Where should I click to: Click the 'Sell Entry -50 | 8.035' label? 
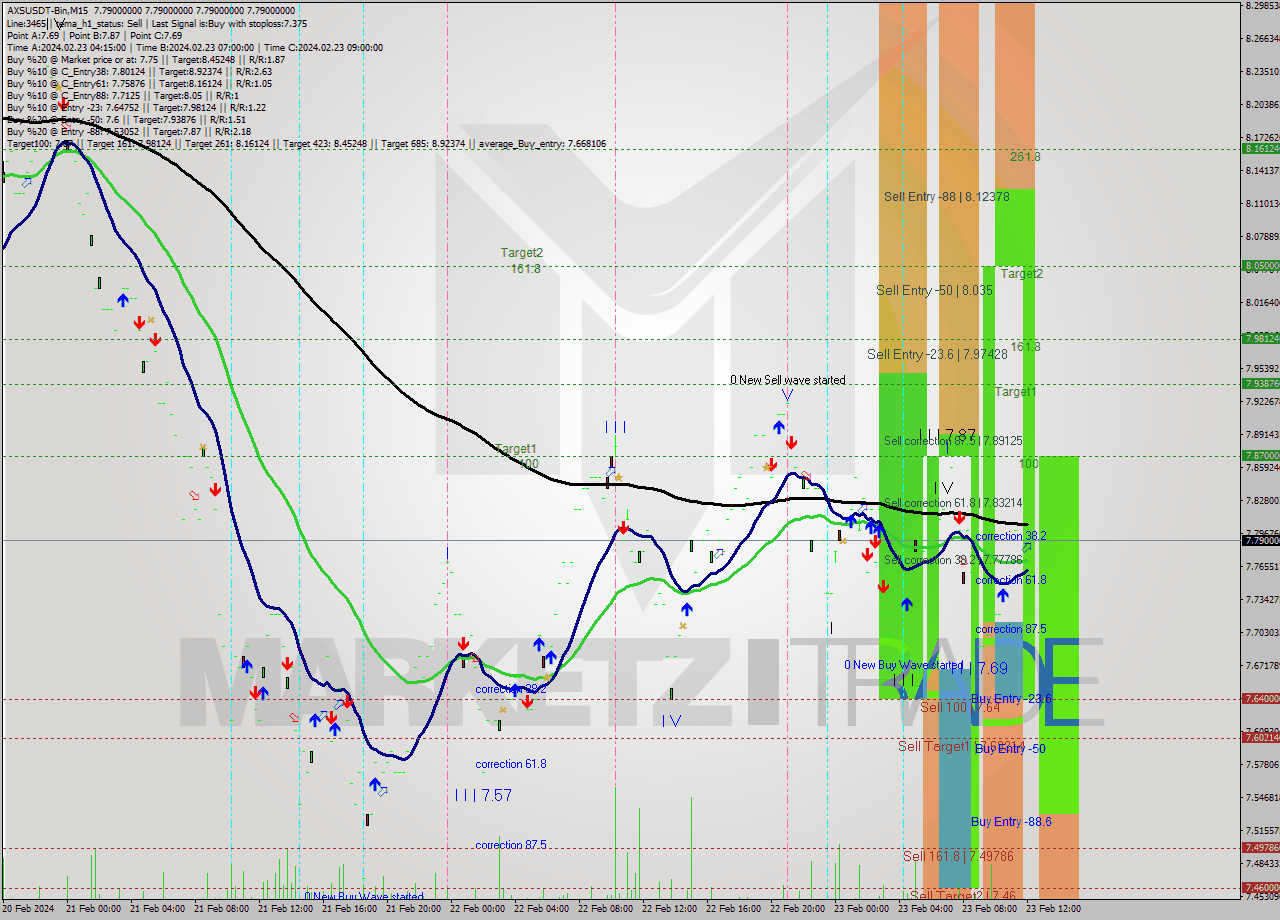(934, 290)
